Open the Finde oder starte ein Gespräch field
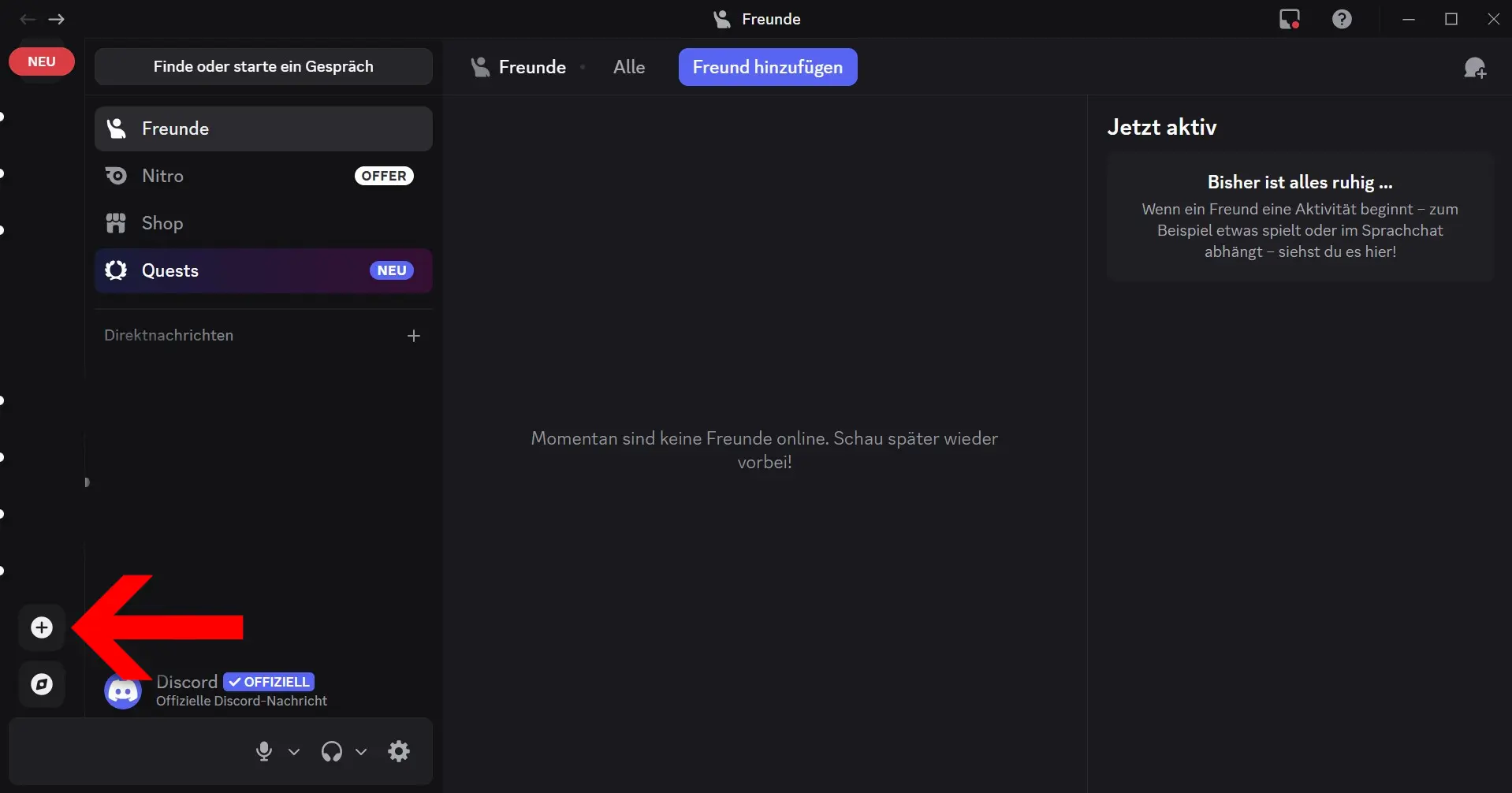 (x=263, y=66)
